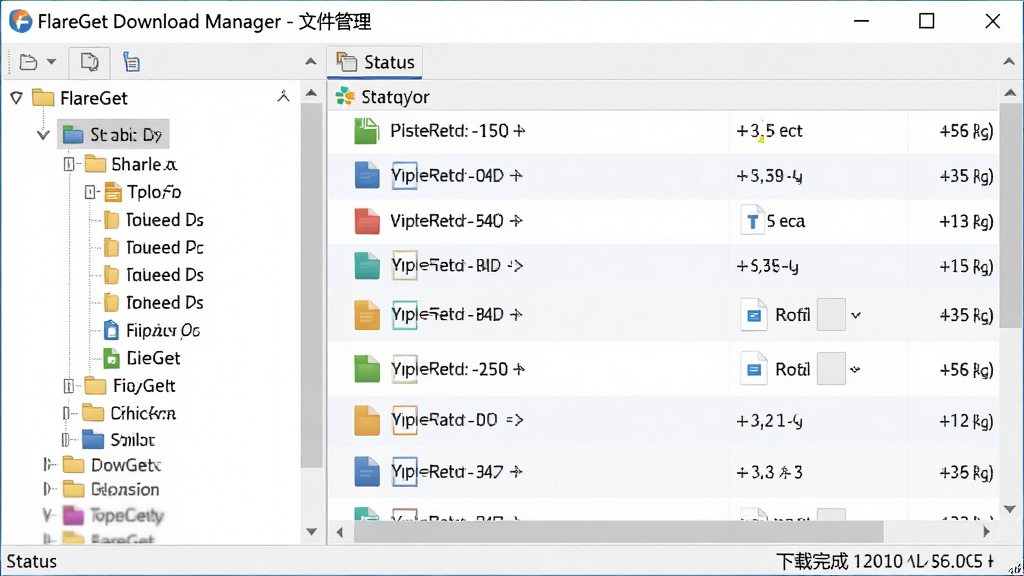Open the Rofil dropdown chevron in YipleFetd-B4D row
The height and width of the screenshot is (576, 1024).
point(856,315)
